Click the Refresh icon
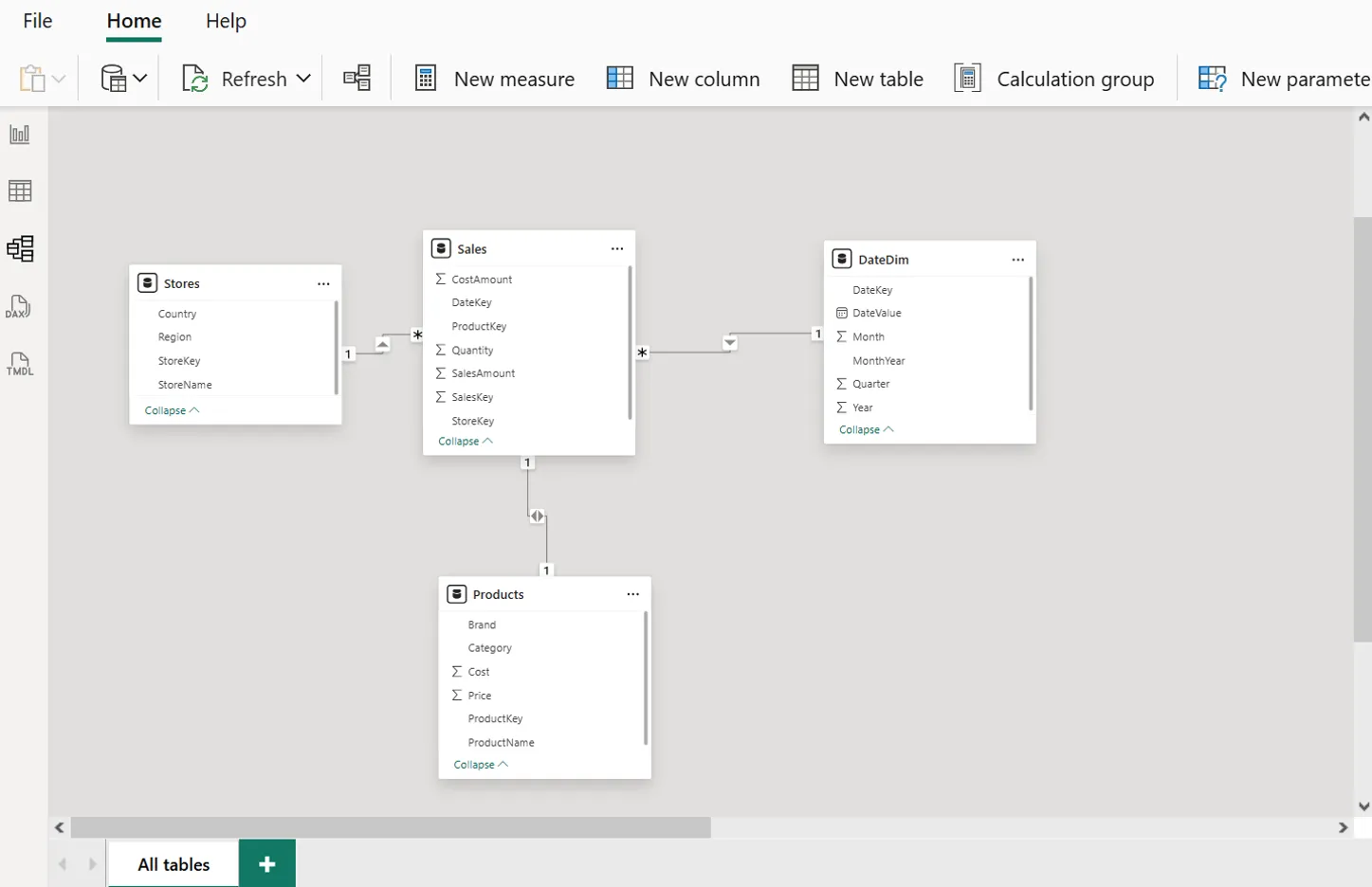The height and width of the screenshot is (887, 1372). [x=194, y=79]
